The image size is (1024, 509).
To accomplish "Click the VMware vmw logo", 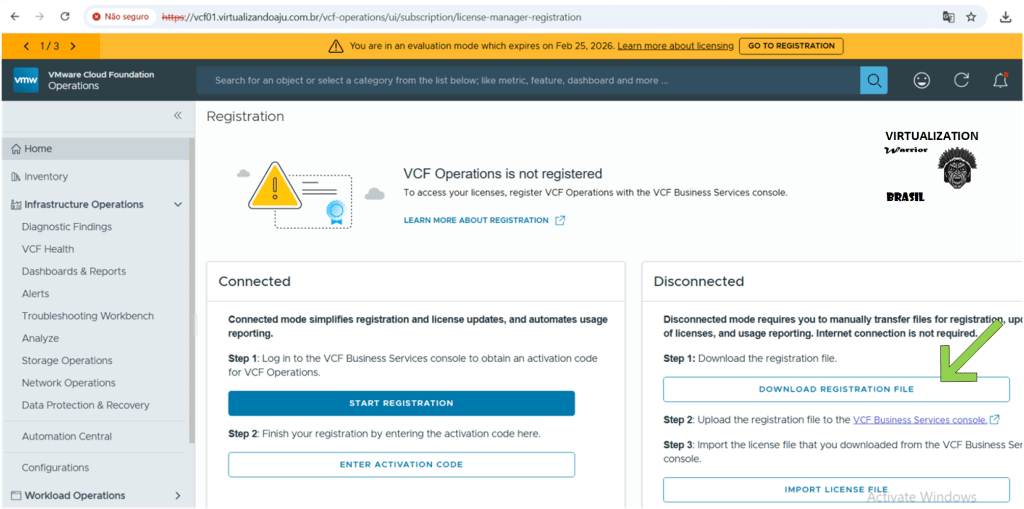I will point(26,81).
